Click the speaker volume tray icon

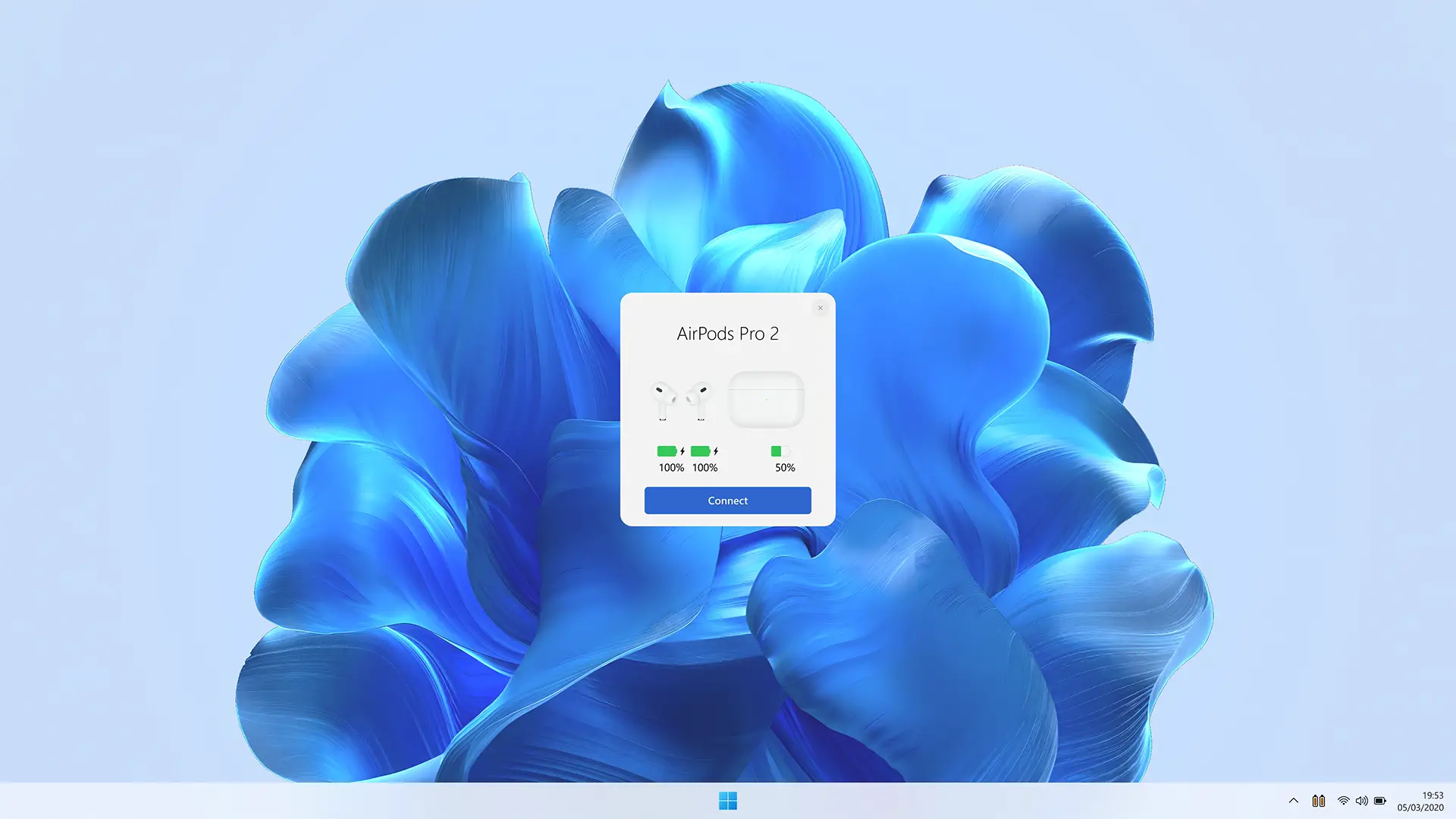1362,801
